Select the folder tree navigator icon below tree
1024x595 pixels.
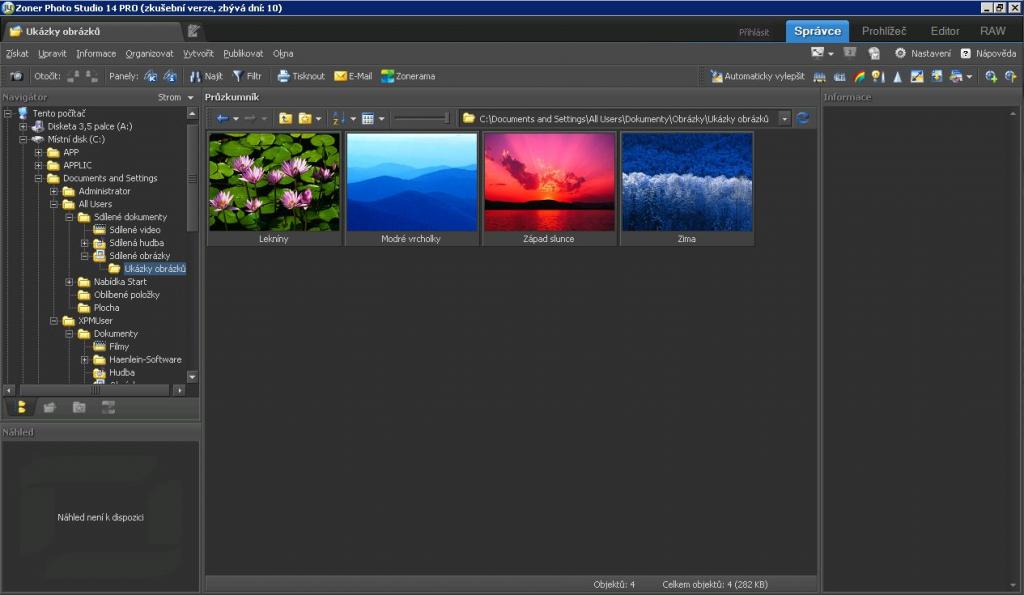click(21, 408)
